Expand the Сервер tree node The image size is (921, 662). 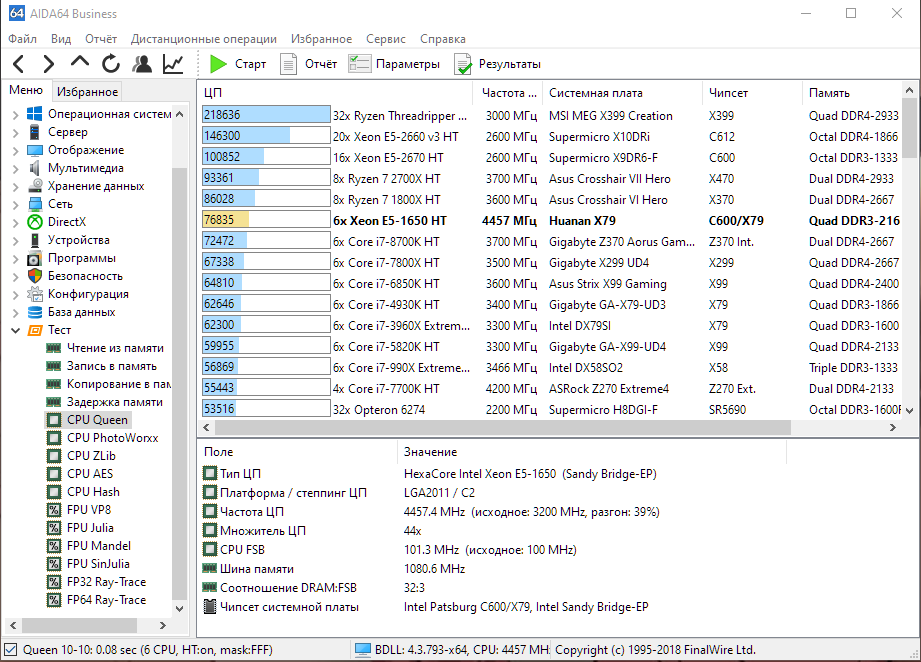[x=16, y=133]
